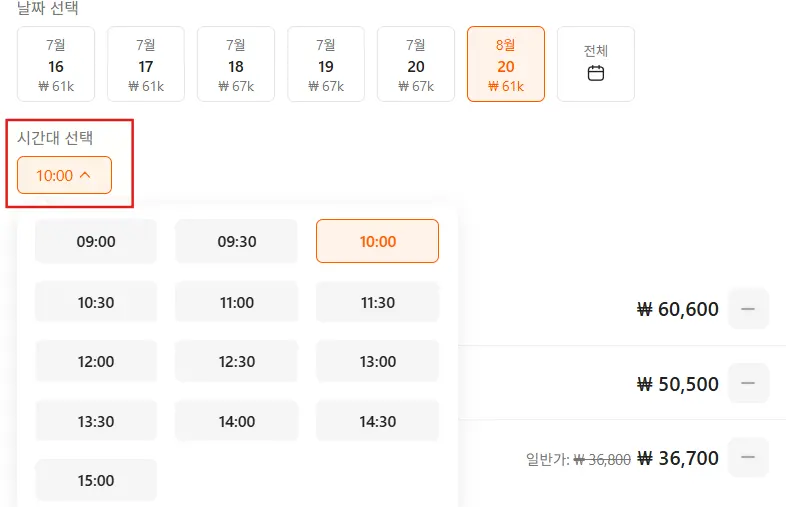Click minus button beside ₩ 60,600
Screen dimensions: 786x507
click(748, 309)
